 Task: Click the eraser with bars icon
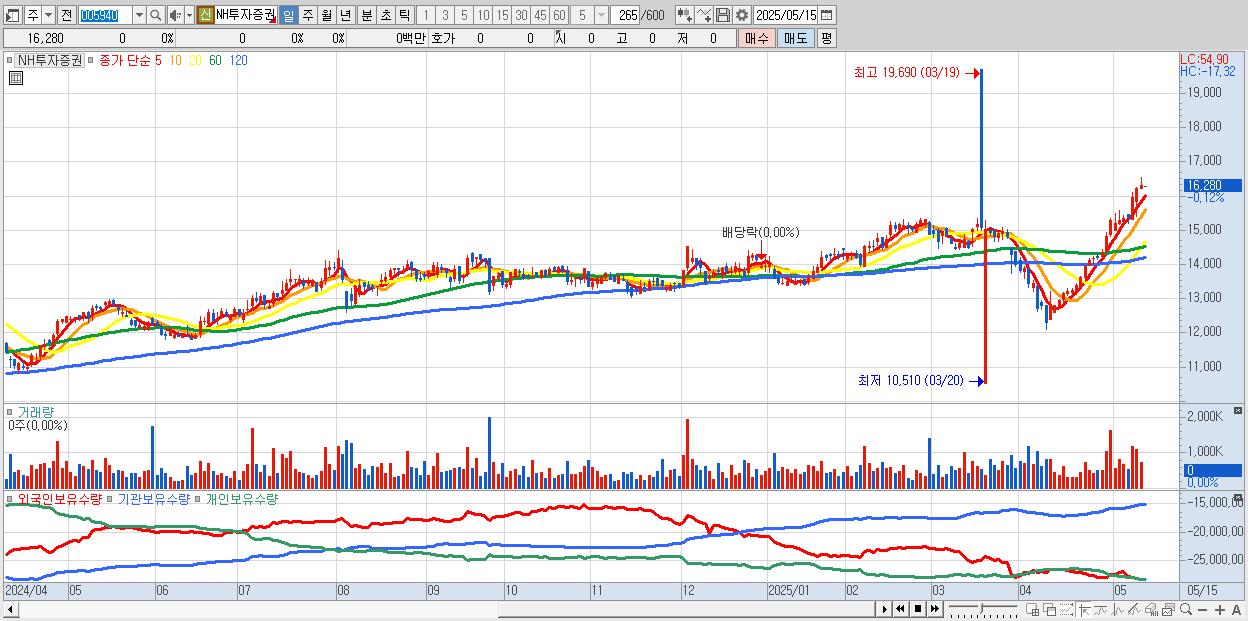click(1152, 610)
